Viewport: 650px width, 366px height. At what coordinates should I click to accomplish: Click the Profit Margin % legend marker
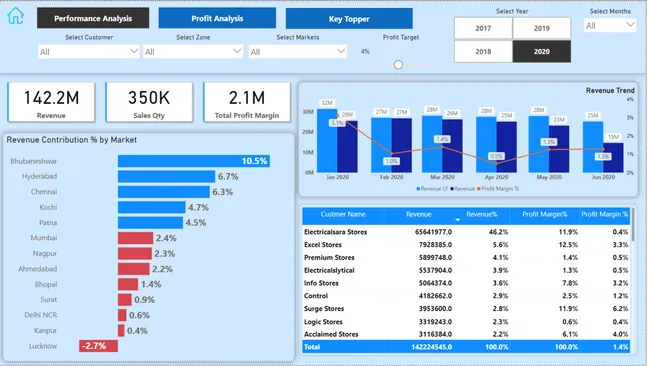[x=479, y=189]
